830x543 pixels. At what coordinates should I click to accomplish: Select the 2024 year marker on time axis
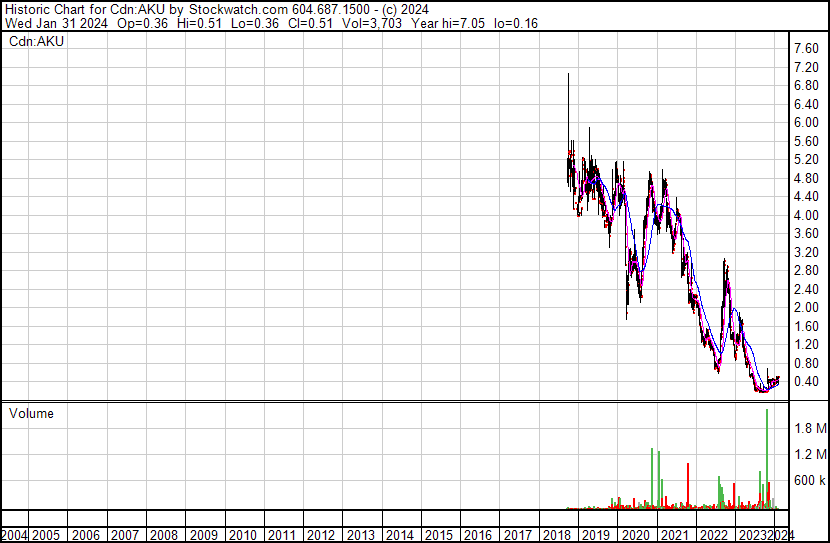coord(783,534)
